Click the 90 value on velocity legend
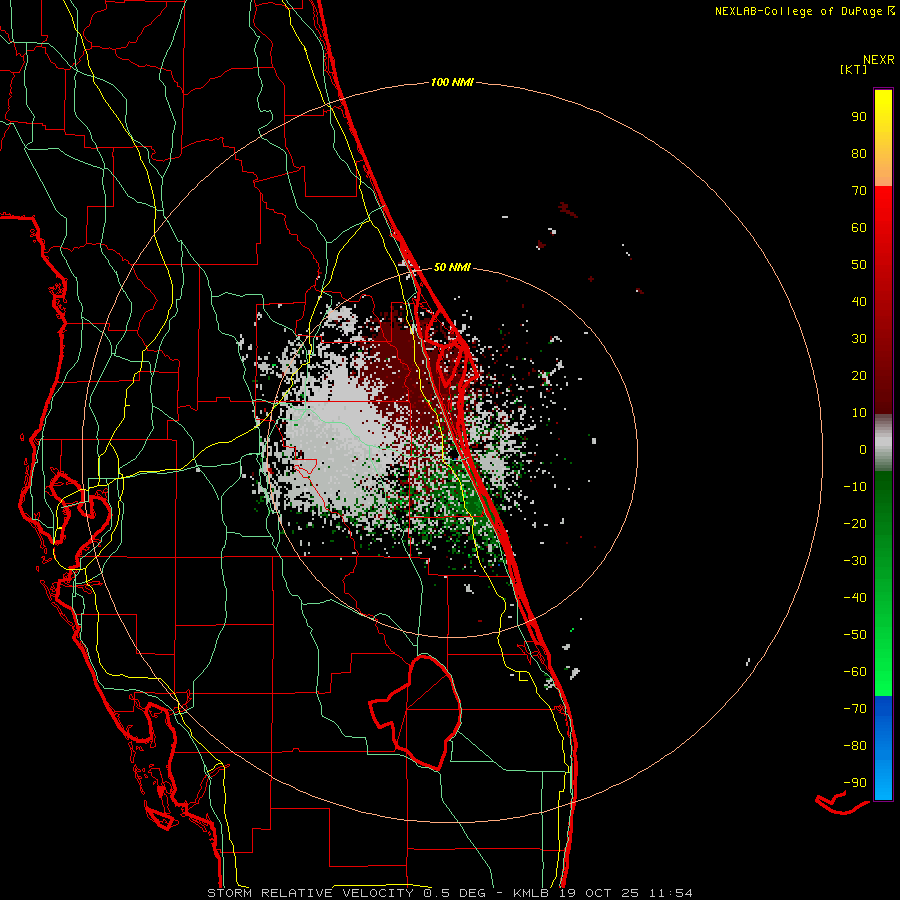Image resolution: width=900 pixels, height=900 pixels. (859, 117)
